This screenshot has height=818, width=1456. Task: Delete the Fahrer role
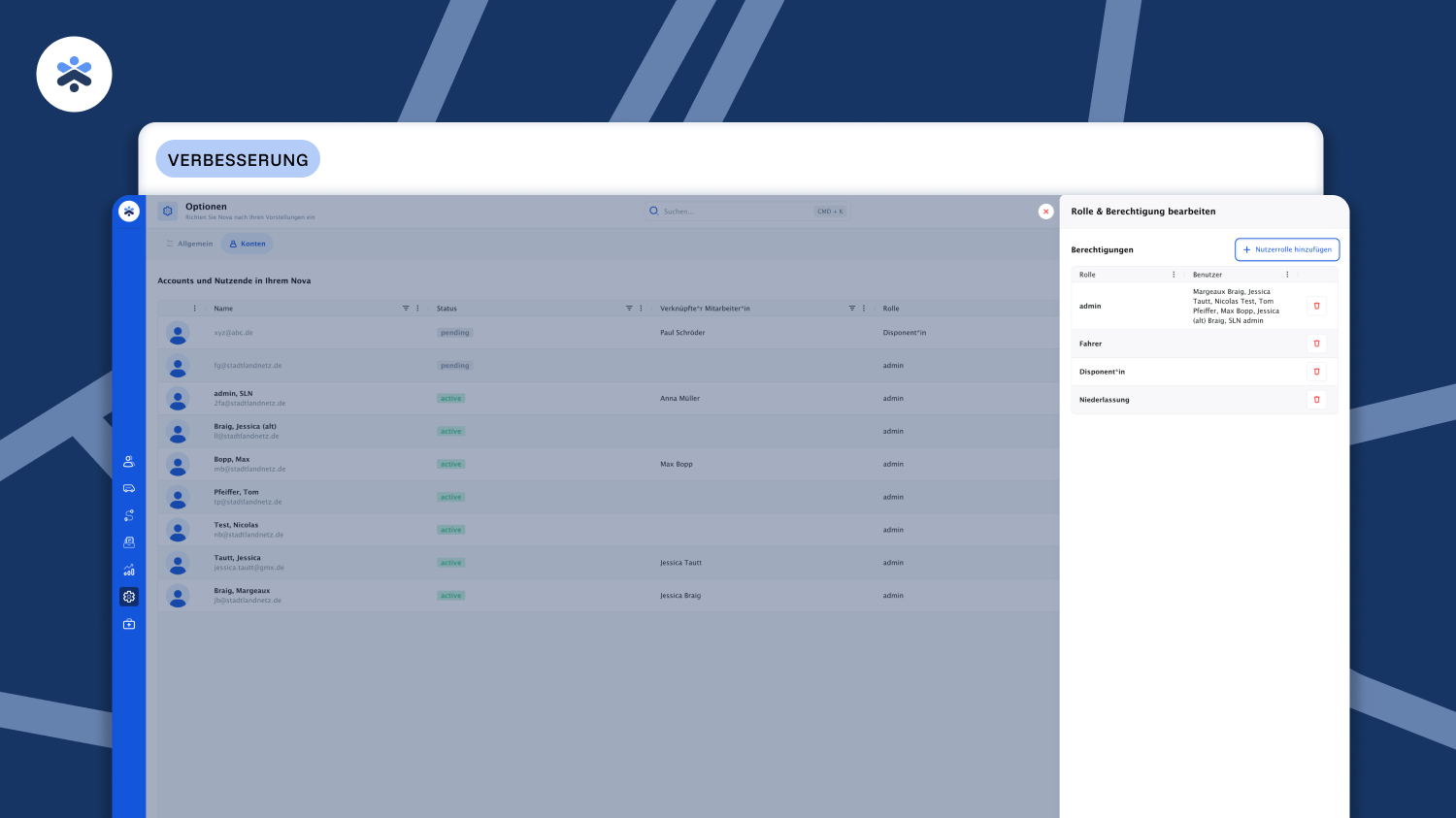point(1316,344)
